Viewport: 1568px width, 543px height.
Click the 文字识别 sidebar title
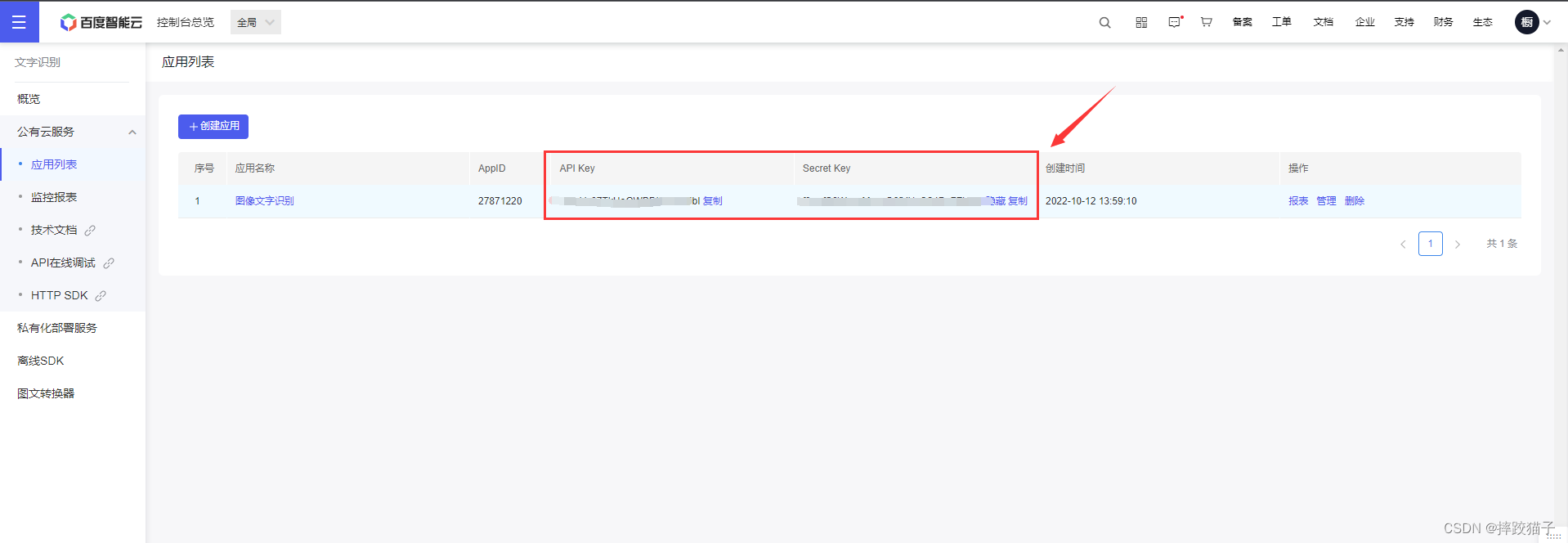(38, 62)
